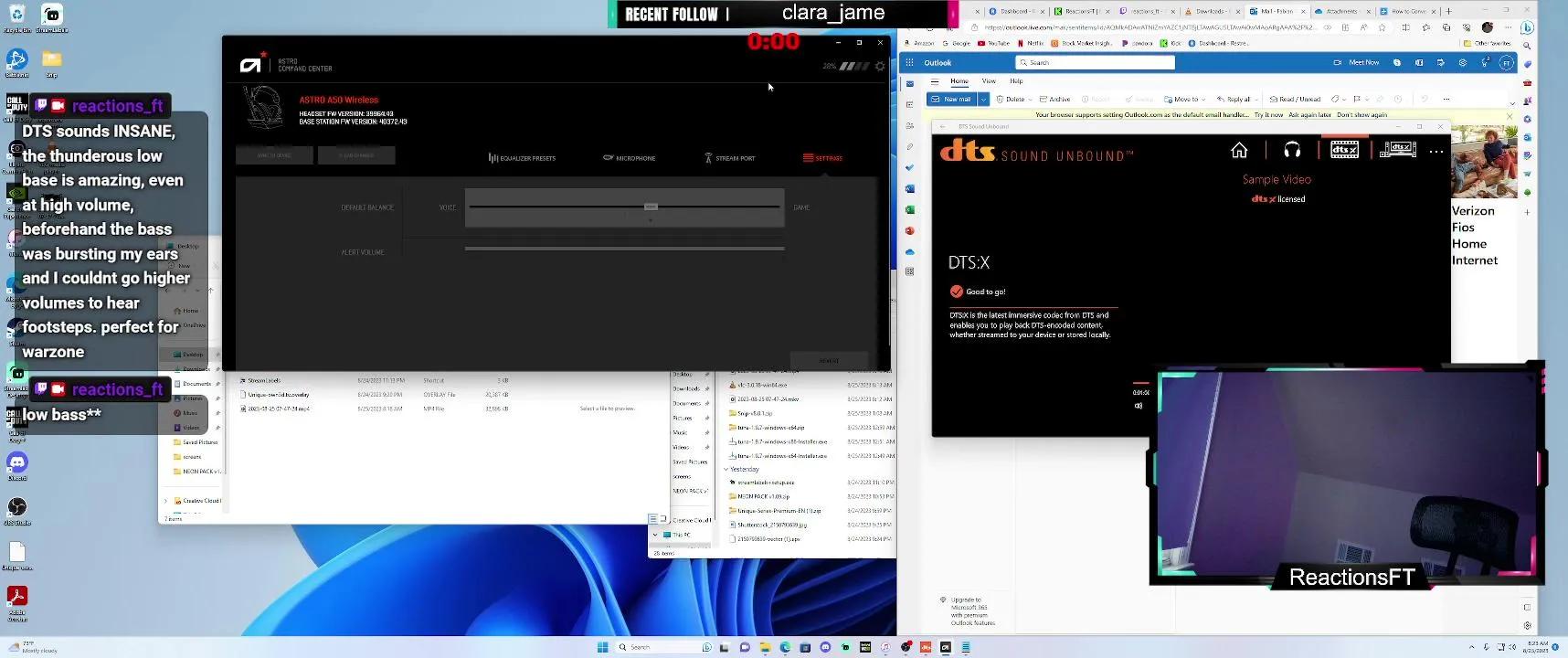This screenshot has height=658, width=1568.
Task: Open Other favorites folder
Action: pos(1487,43)
